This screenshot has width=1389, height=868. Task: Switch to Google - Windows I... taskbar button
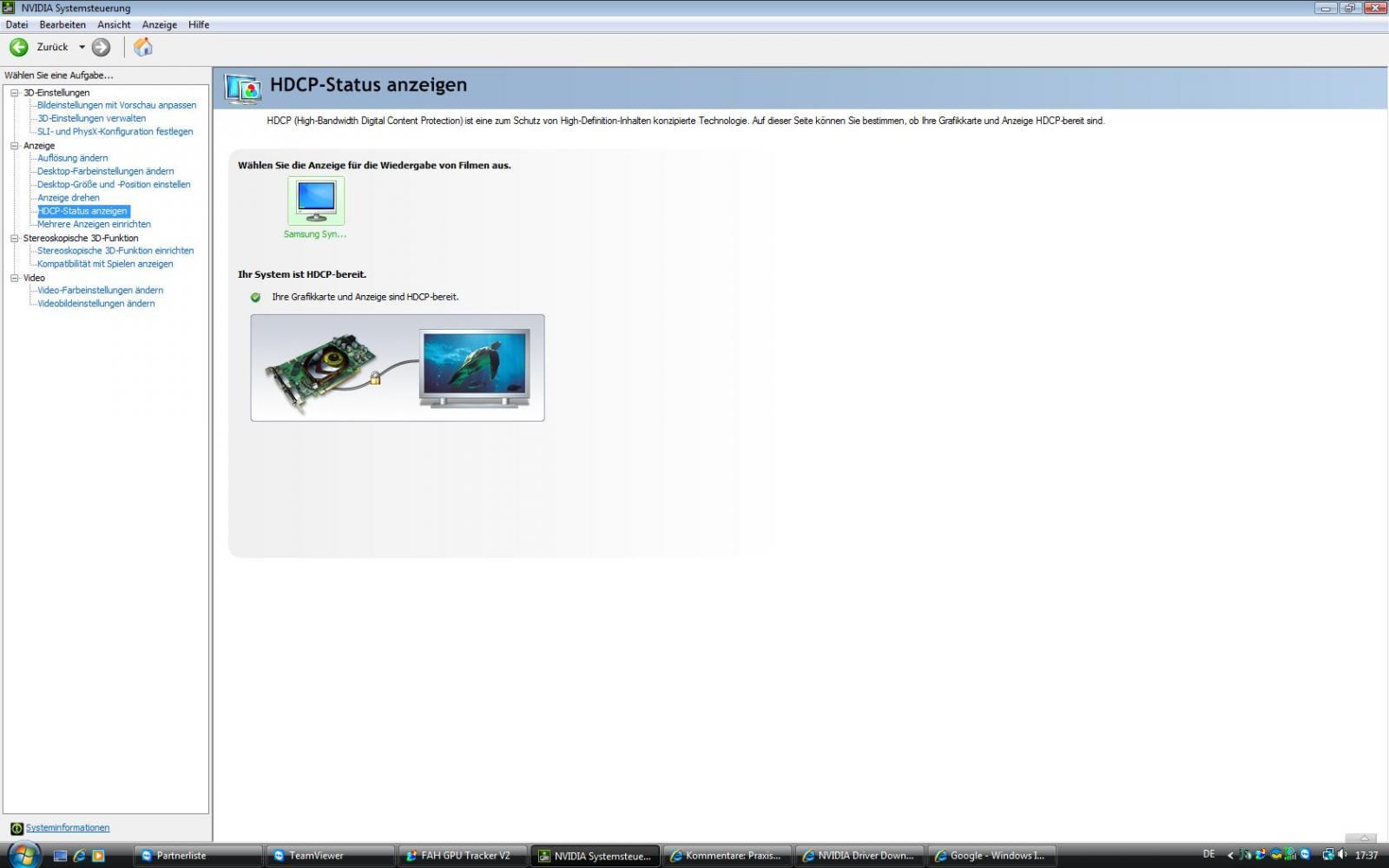[x=991, y=856]
